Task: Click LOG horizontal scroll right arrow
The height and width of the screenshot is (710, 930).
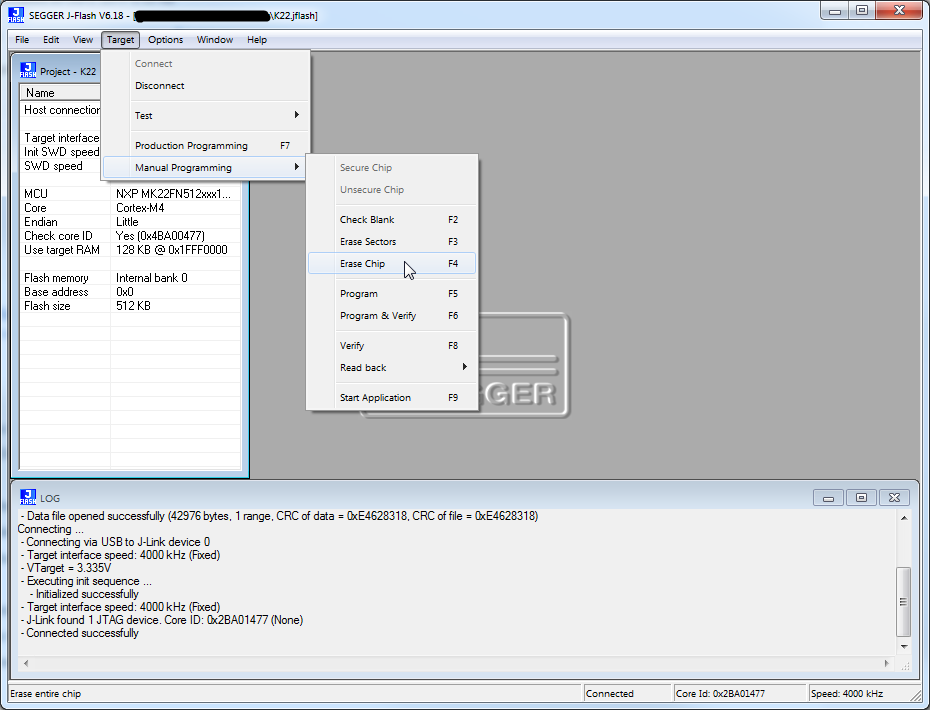Action: click(887, 663)
